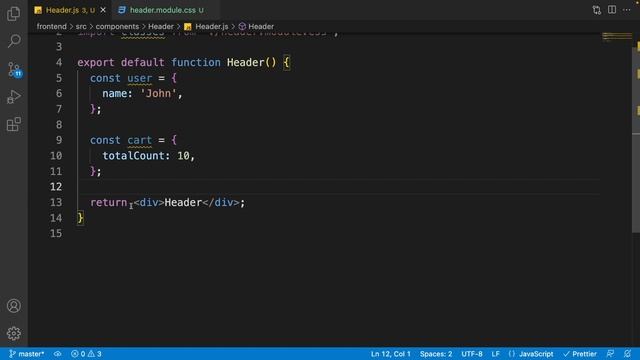This screenshot has width=640, height=360.
Task: Click the editor minimap
Action: pos(617,38)
